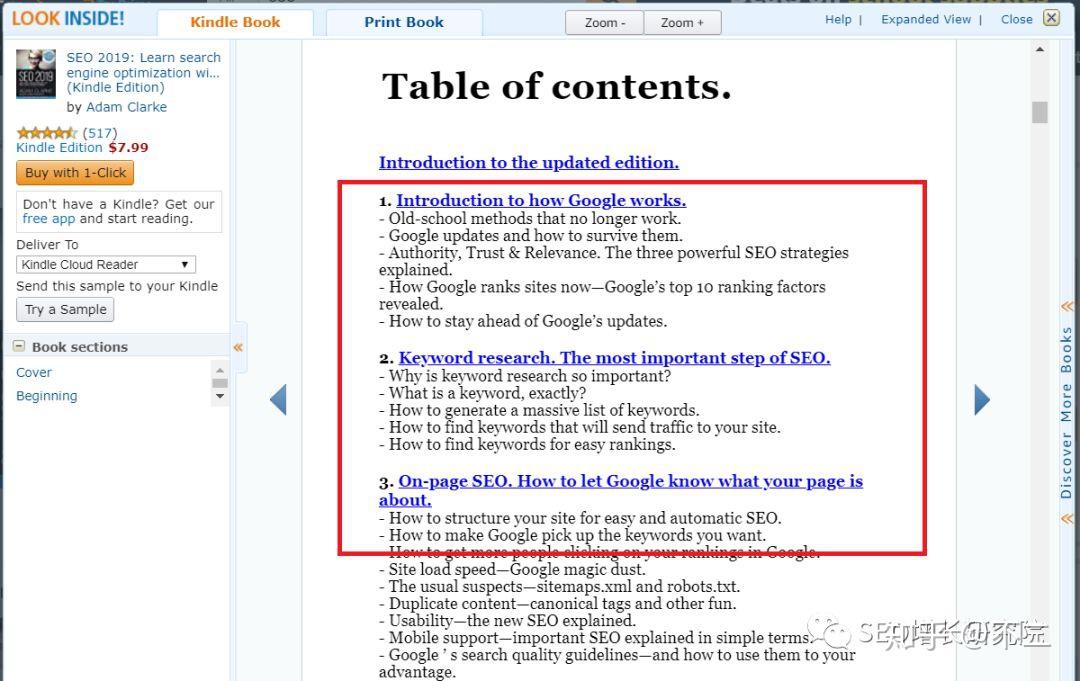Click the Discover More Books vertical label
Viewport: 1080px width, 681px height.
[x=1066, y=412]
